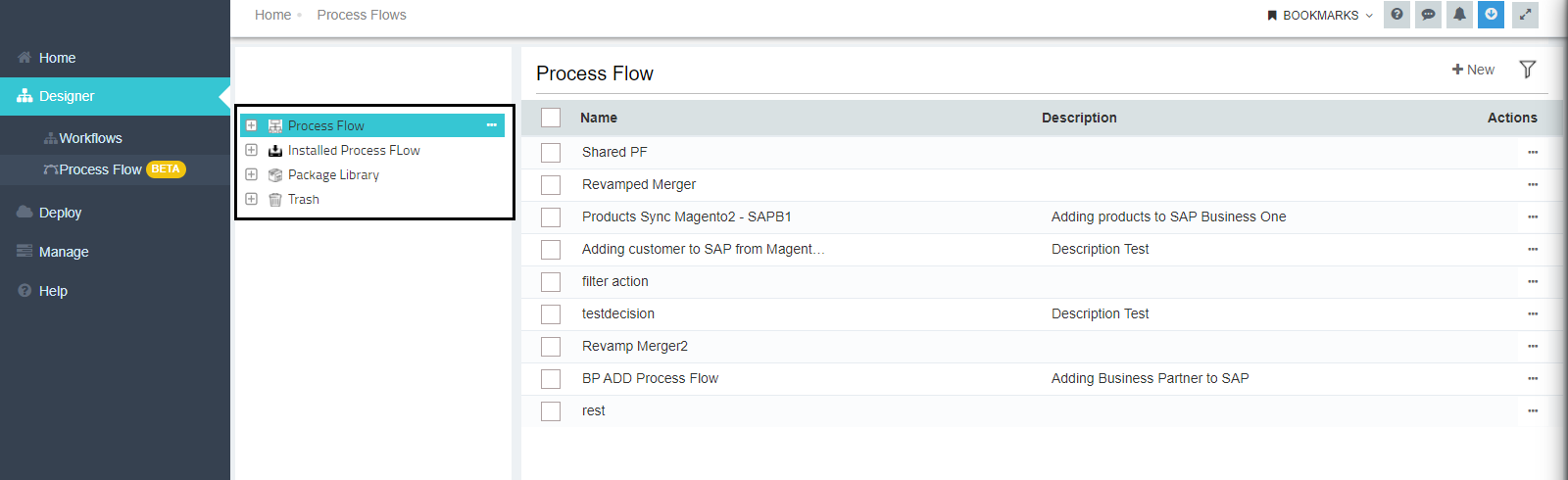Follow the Home breadcrumb link
The height and width of the screenshot is (480, 1568).
(272, 15)
